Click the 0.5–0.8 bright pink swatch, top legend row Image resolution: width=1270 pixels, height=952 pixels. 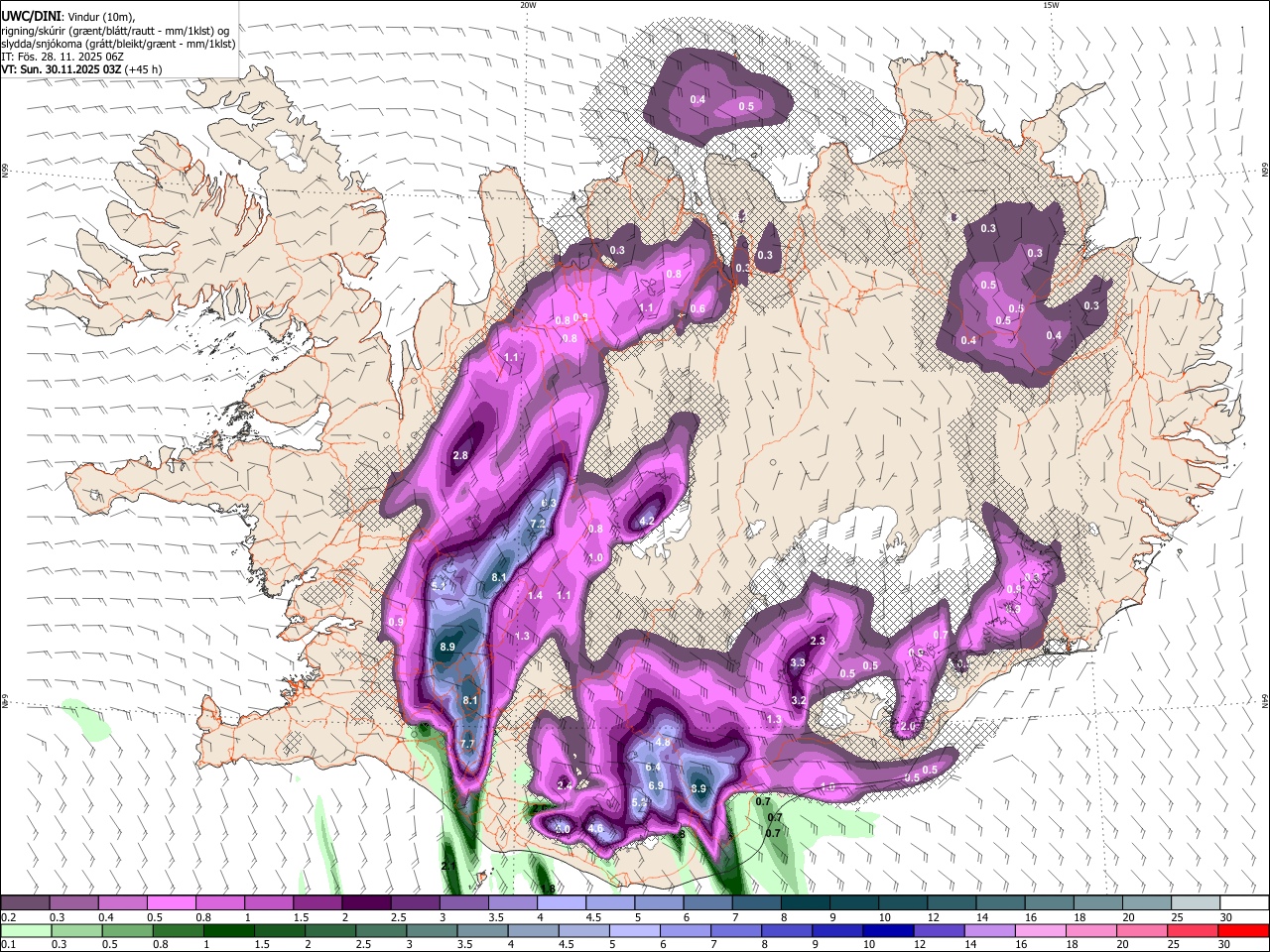tap(171, 903)
